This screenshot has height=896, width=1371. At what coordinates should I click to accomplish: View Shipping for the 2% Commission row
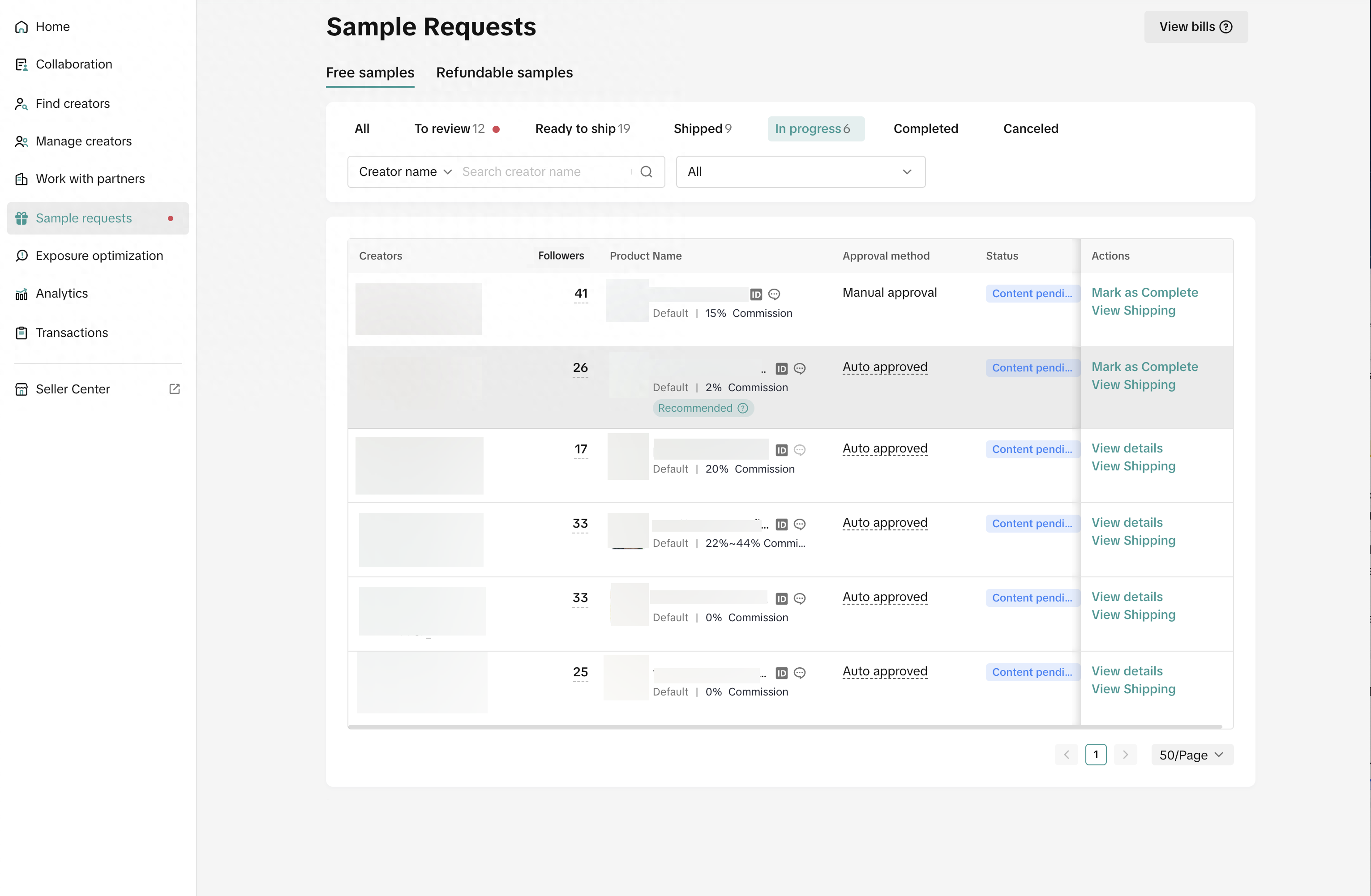1133,384
